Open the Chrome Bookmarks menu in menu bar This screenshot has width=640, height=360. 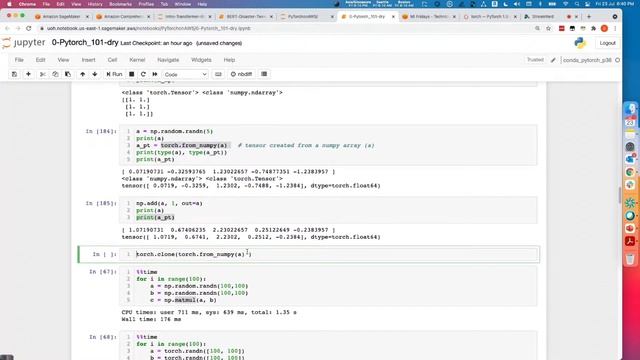coord(120,4)
